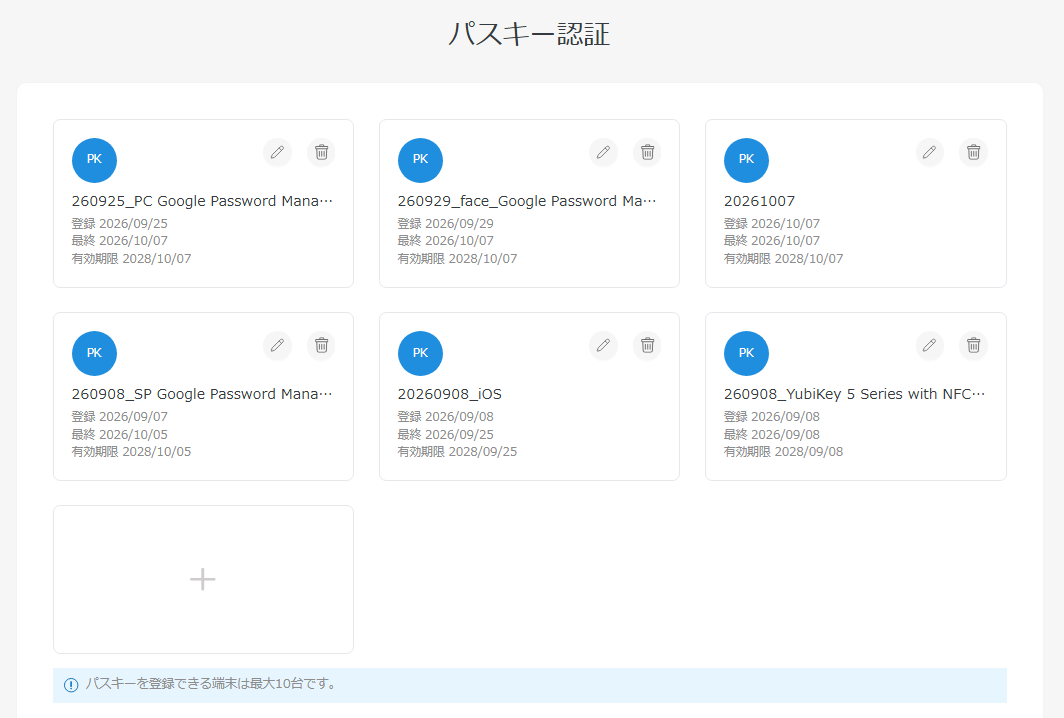The image size is (1064, 718).
Task: Add a new passkey with the plus card
Action: pos(203,580)
